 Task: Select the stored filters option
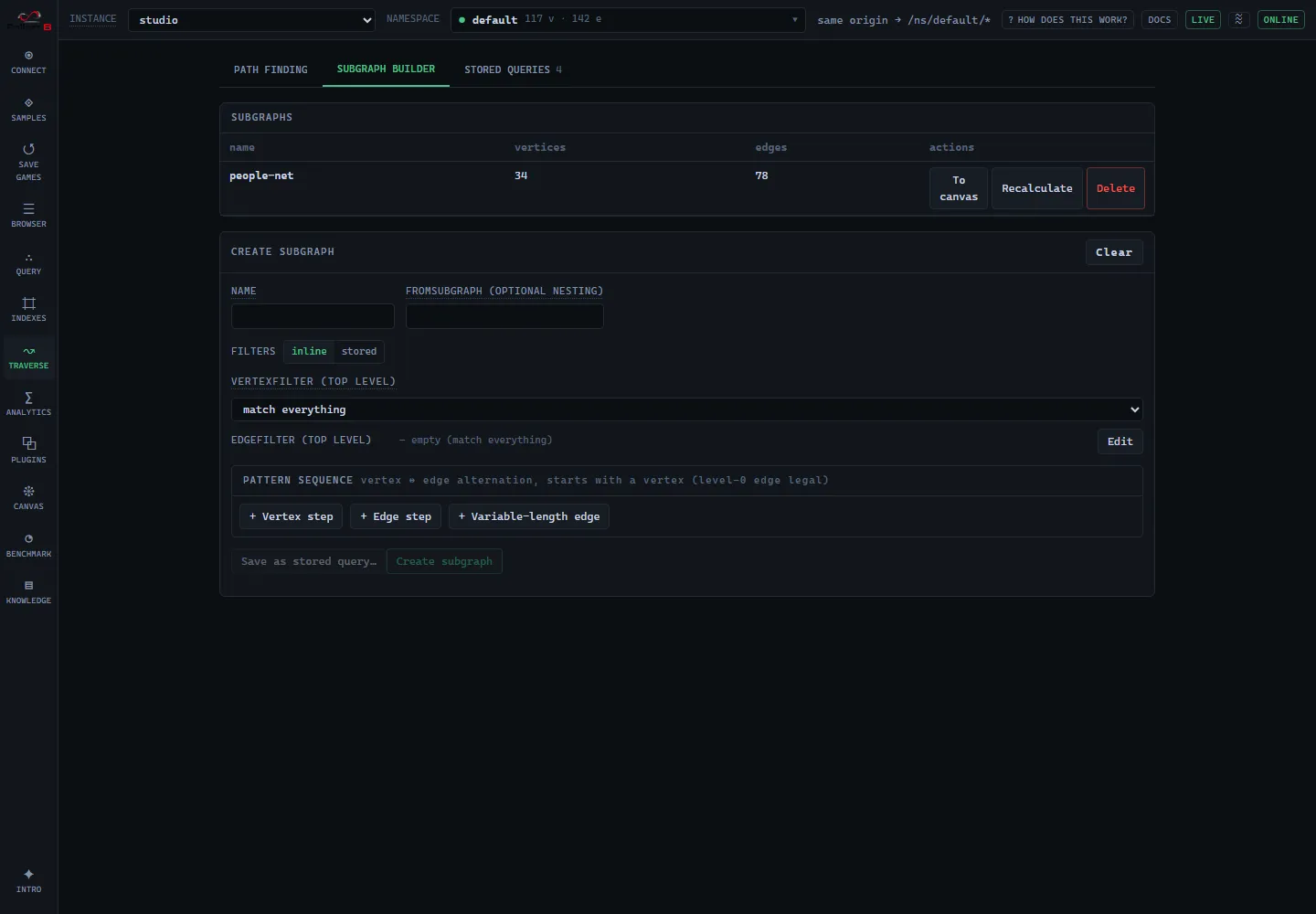[359, 352]
